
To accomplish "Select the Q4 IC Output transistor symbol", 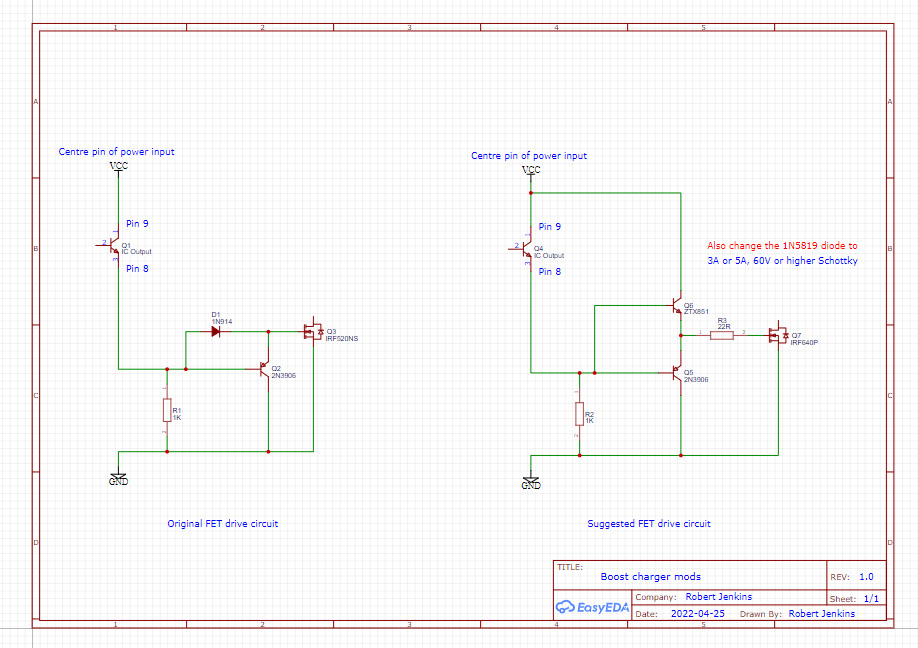I will (x=524, y=249).
